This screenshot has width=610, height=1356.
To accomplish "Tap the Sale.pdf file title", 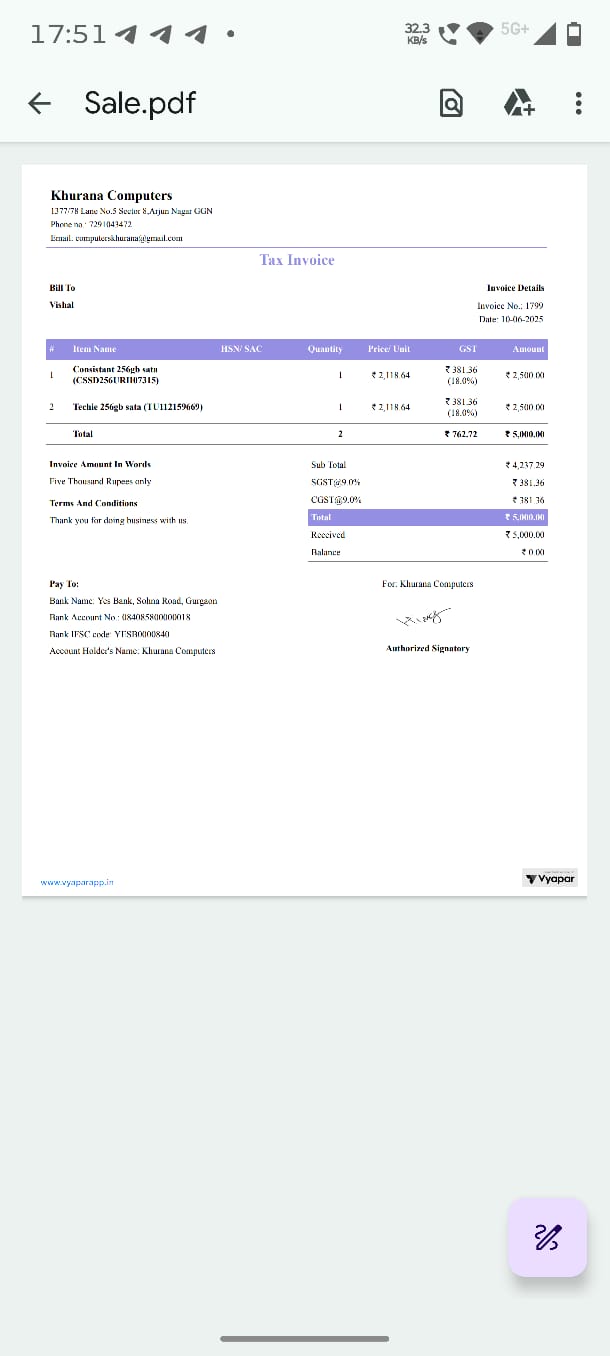I will (x=140, y=103).
